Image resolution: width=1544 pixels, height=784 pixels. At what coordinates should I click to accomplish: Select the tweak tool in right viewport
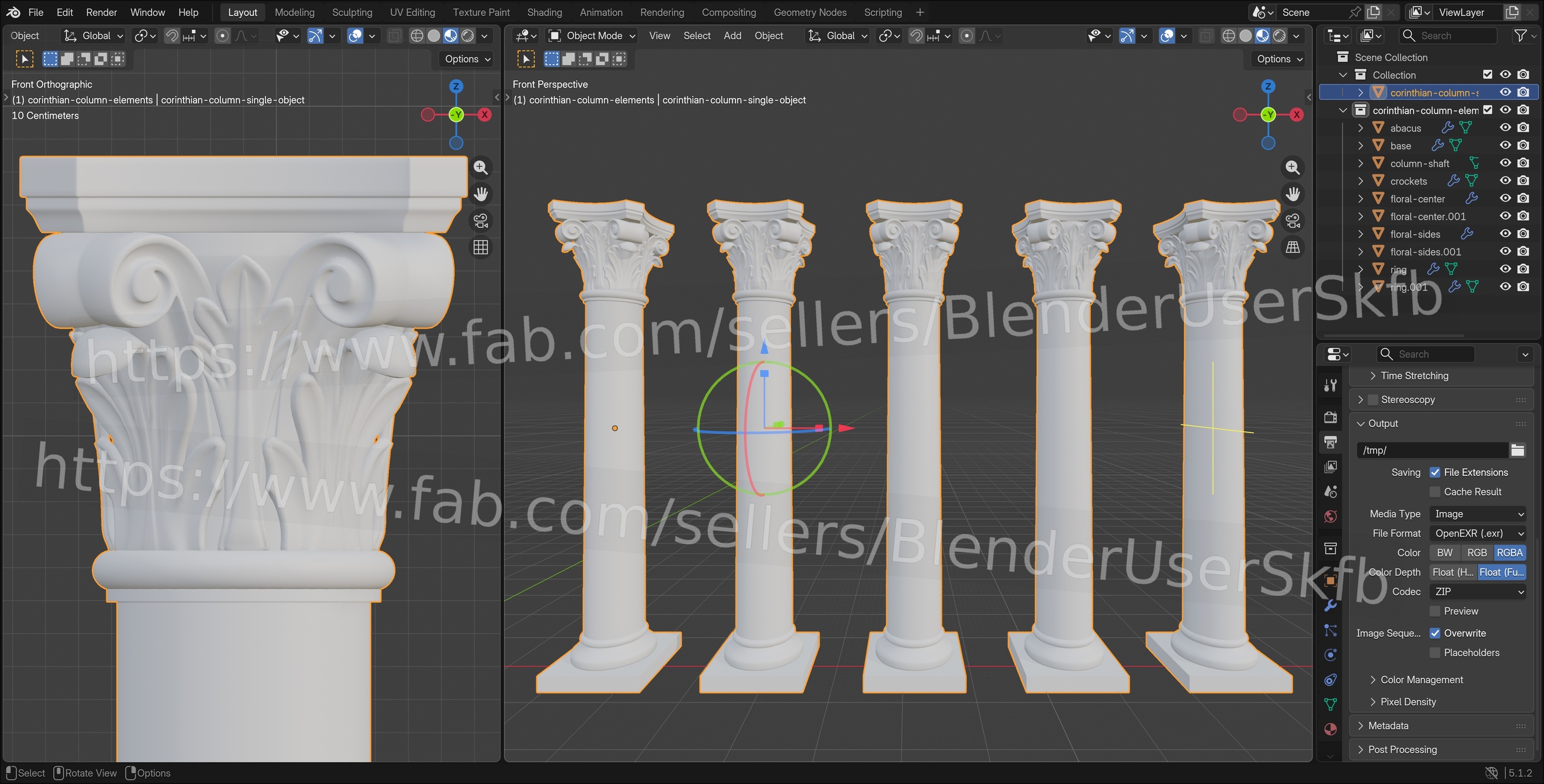526,59
